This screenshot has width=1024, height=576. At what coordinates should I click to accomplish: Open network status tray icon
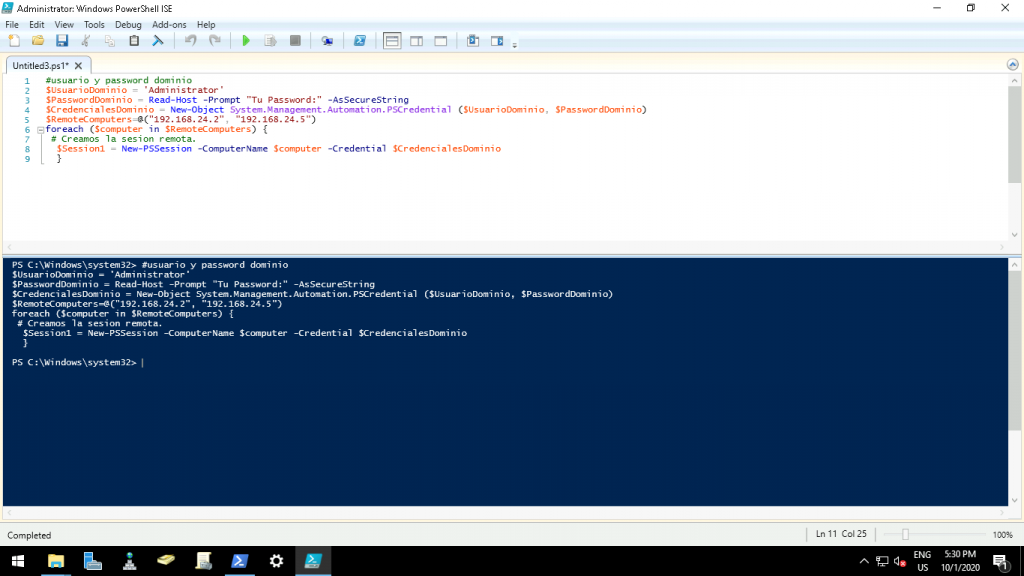(882, 561)
